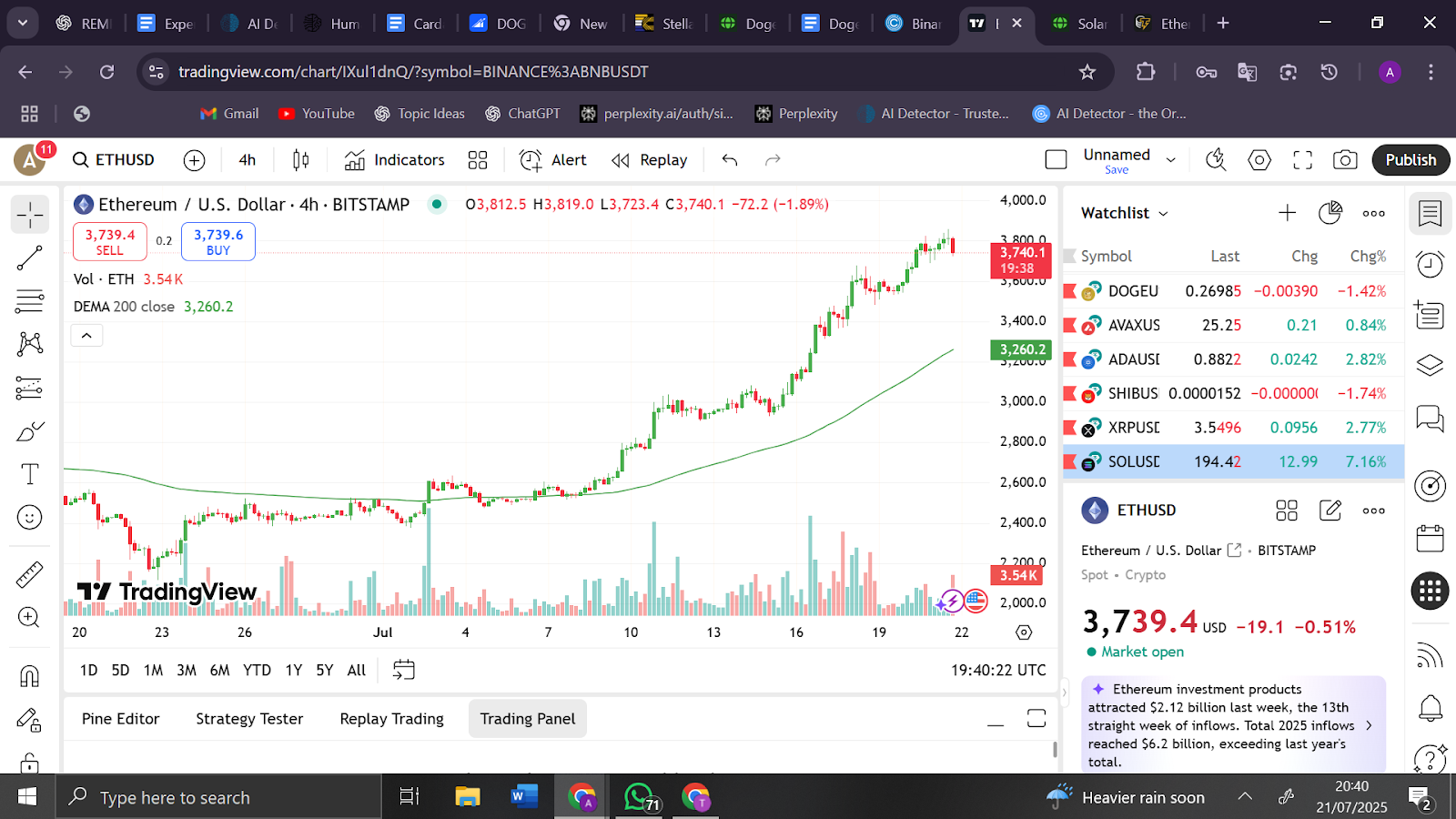The width and height of the screenshot is (1456, 819).
Task: Set chart range to All
Action: coord(357,670)
